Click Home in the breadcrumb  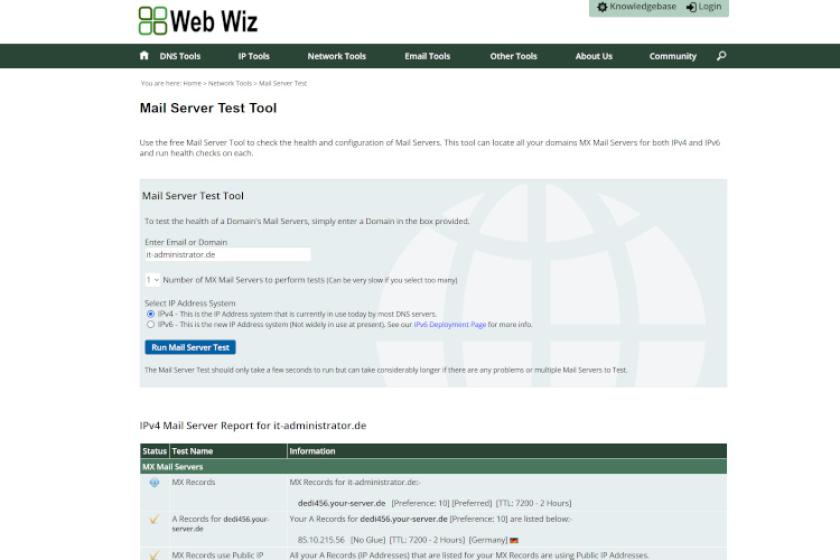[x=192, y=83]
